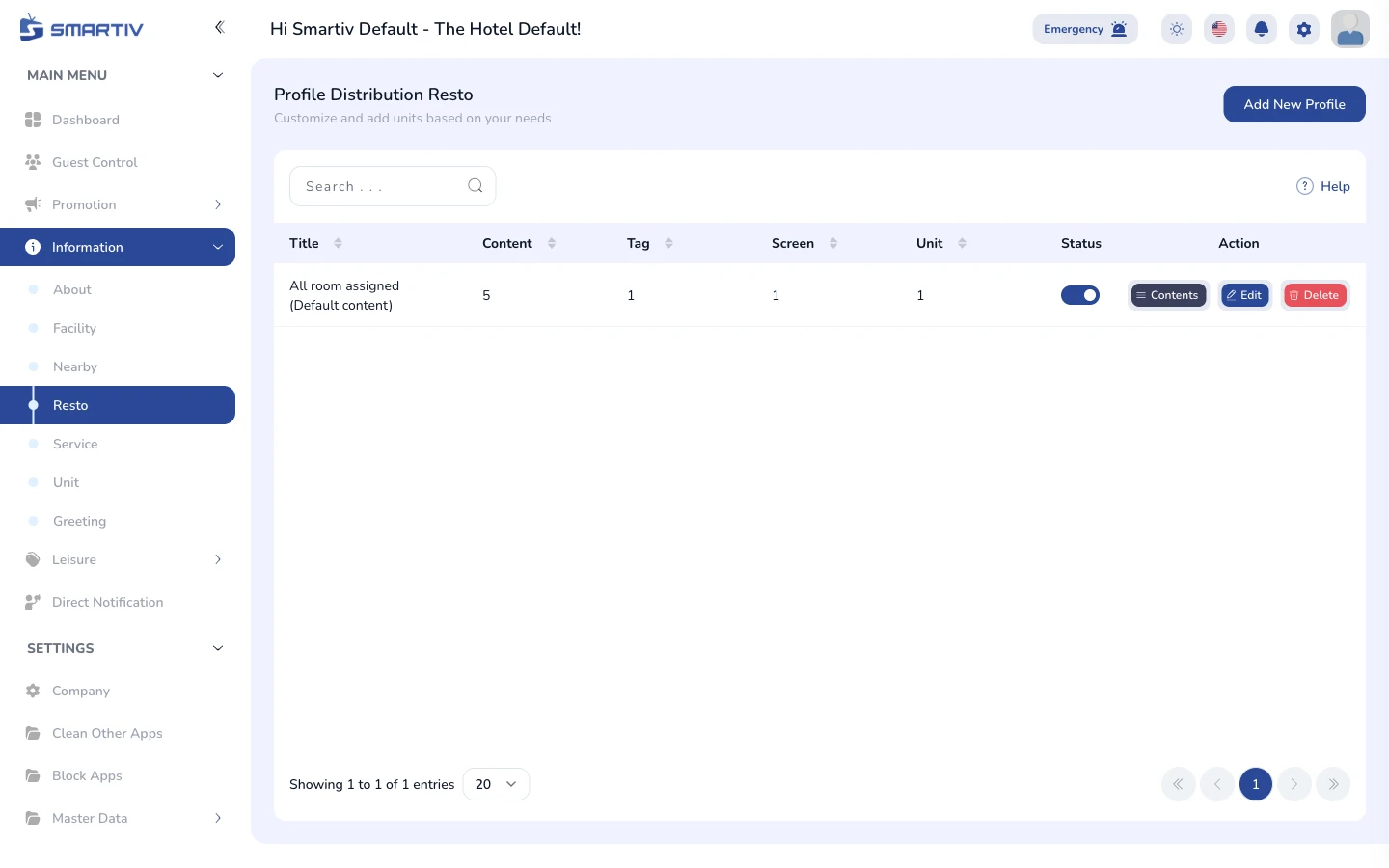This screenshot has height=868, width=1389.
Task: Expand the Leisure submenu arrow
Action: coord(218,559)
